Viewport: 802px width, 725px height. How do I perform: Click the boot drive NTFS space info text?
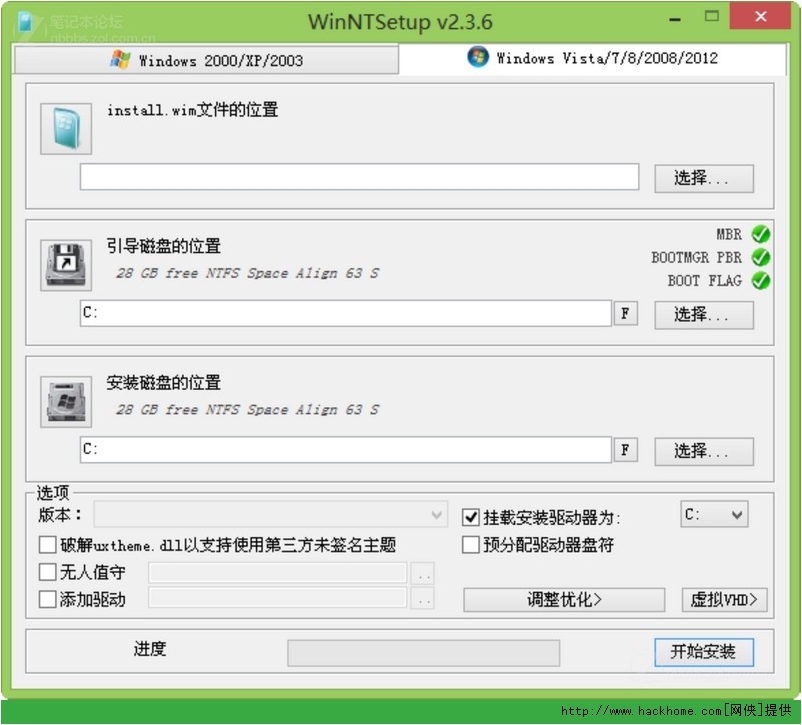248,273
